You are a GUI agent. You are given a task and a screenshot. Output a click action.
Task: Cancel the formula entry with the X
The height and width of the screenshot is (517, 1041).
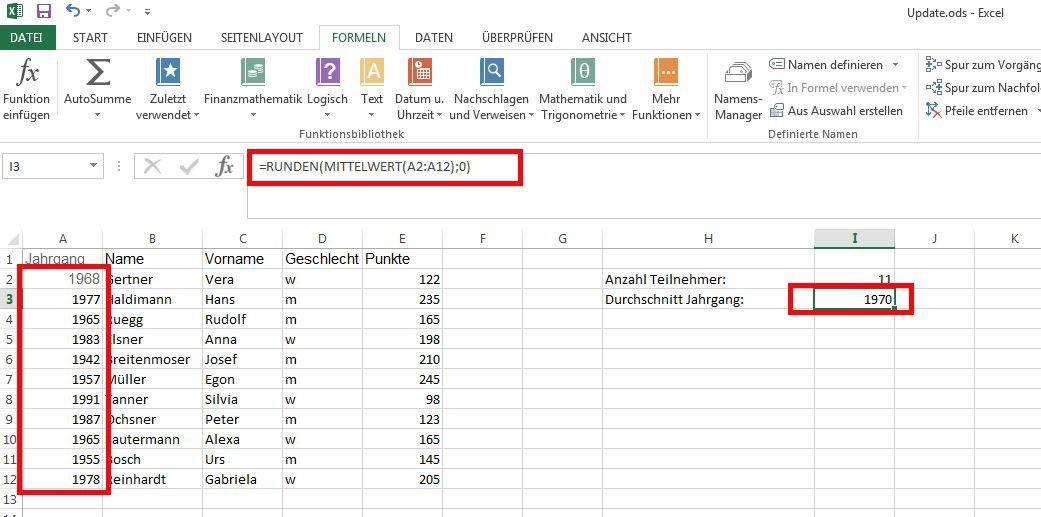[153, 167]
